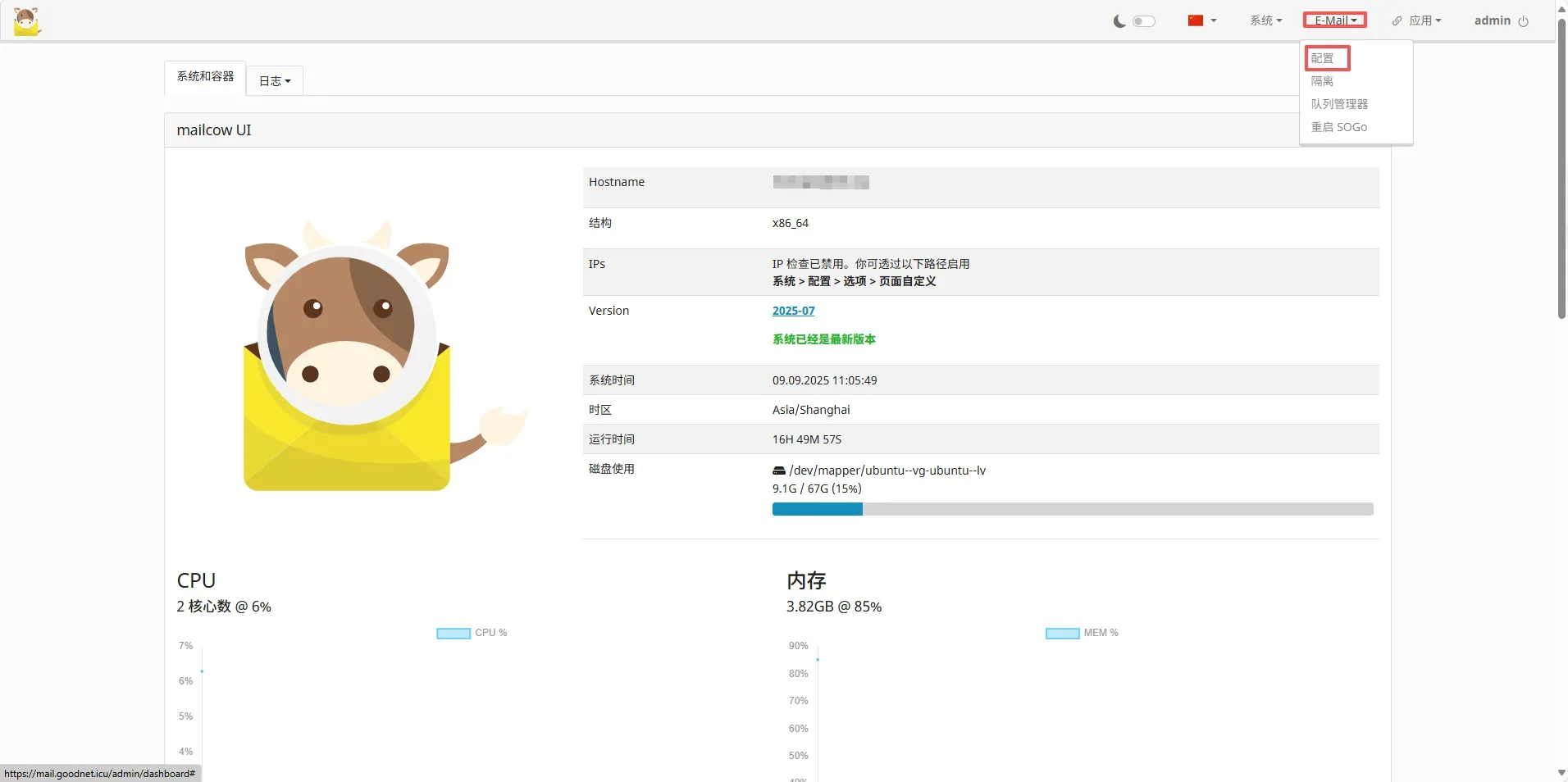1568x782 pixels.
Task: Click the link icon next to 应用
Action: [x=1397, y=21]
